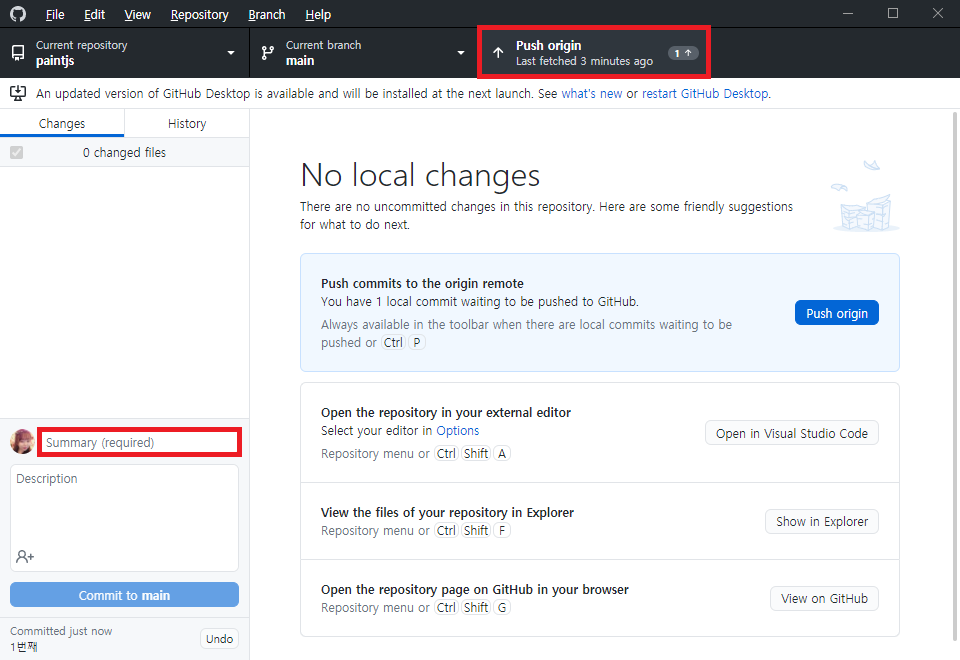
Task: Open the File menu
Action: [55, 14]
